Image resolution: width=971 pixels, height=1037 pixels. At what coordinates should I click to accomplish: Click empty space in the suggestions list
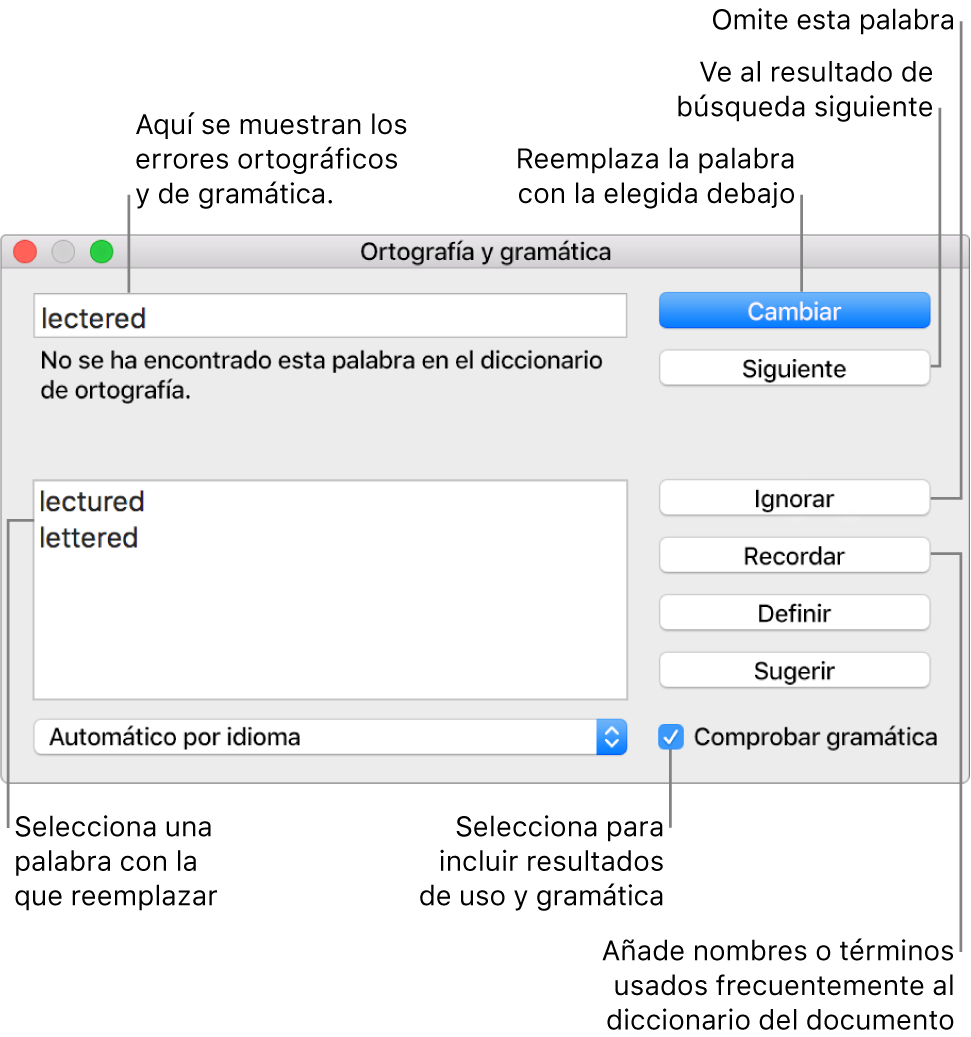[330, 630]
